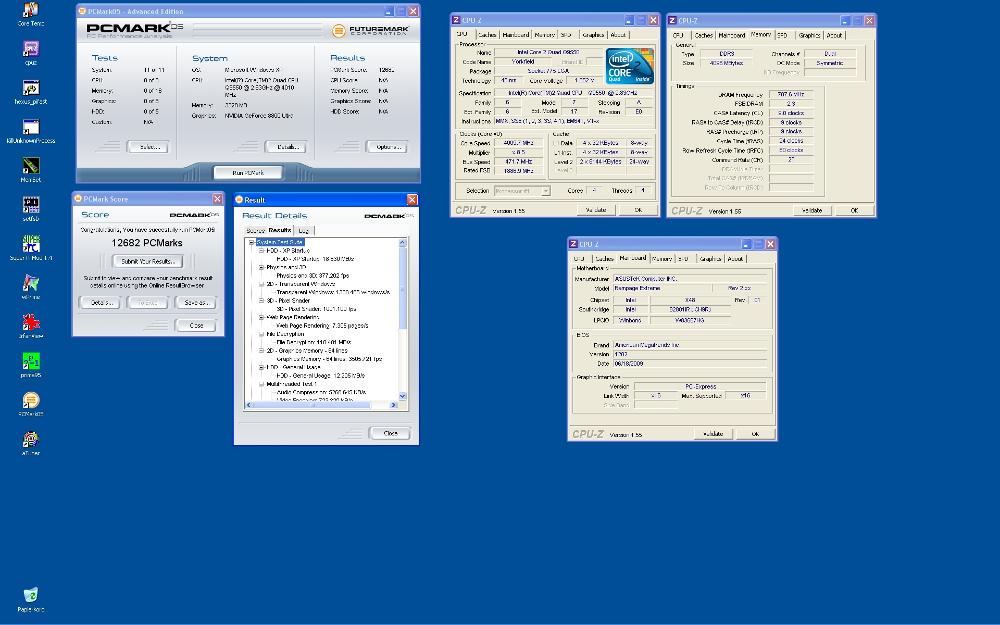Open Graphics tab in the CPU-Z Mainboard window
This screenshot has height=625, width=1000.
point(710,258)
